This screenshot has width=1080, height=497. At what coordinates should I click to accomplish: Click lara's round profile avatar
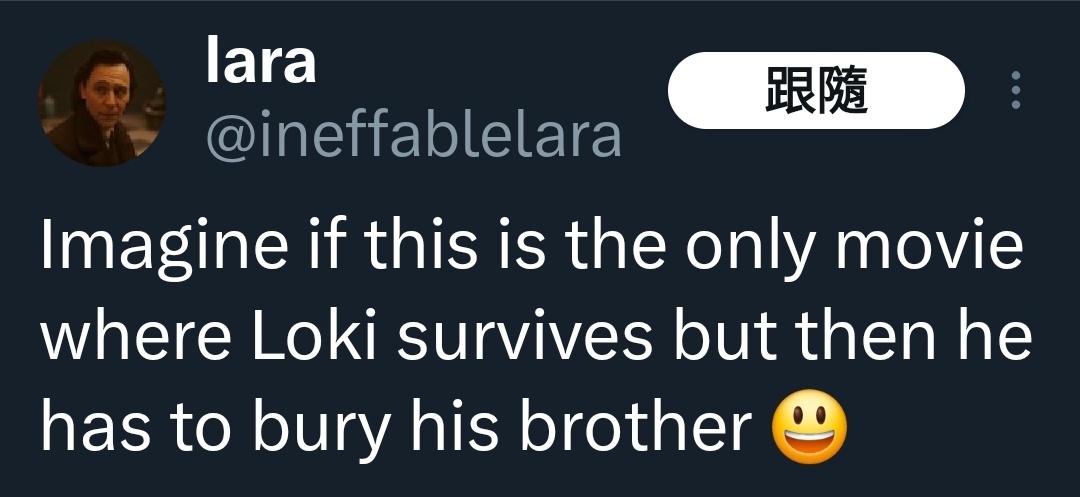pyautogui.click(x=101, y=103)
